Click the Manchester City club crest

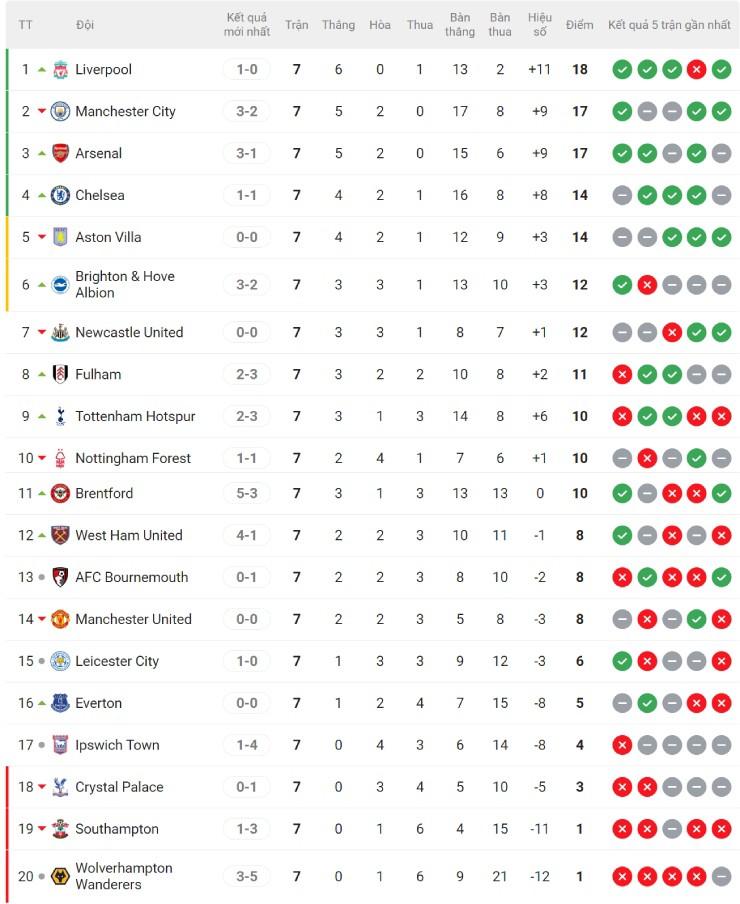60,112
